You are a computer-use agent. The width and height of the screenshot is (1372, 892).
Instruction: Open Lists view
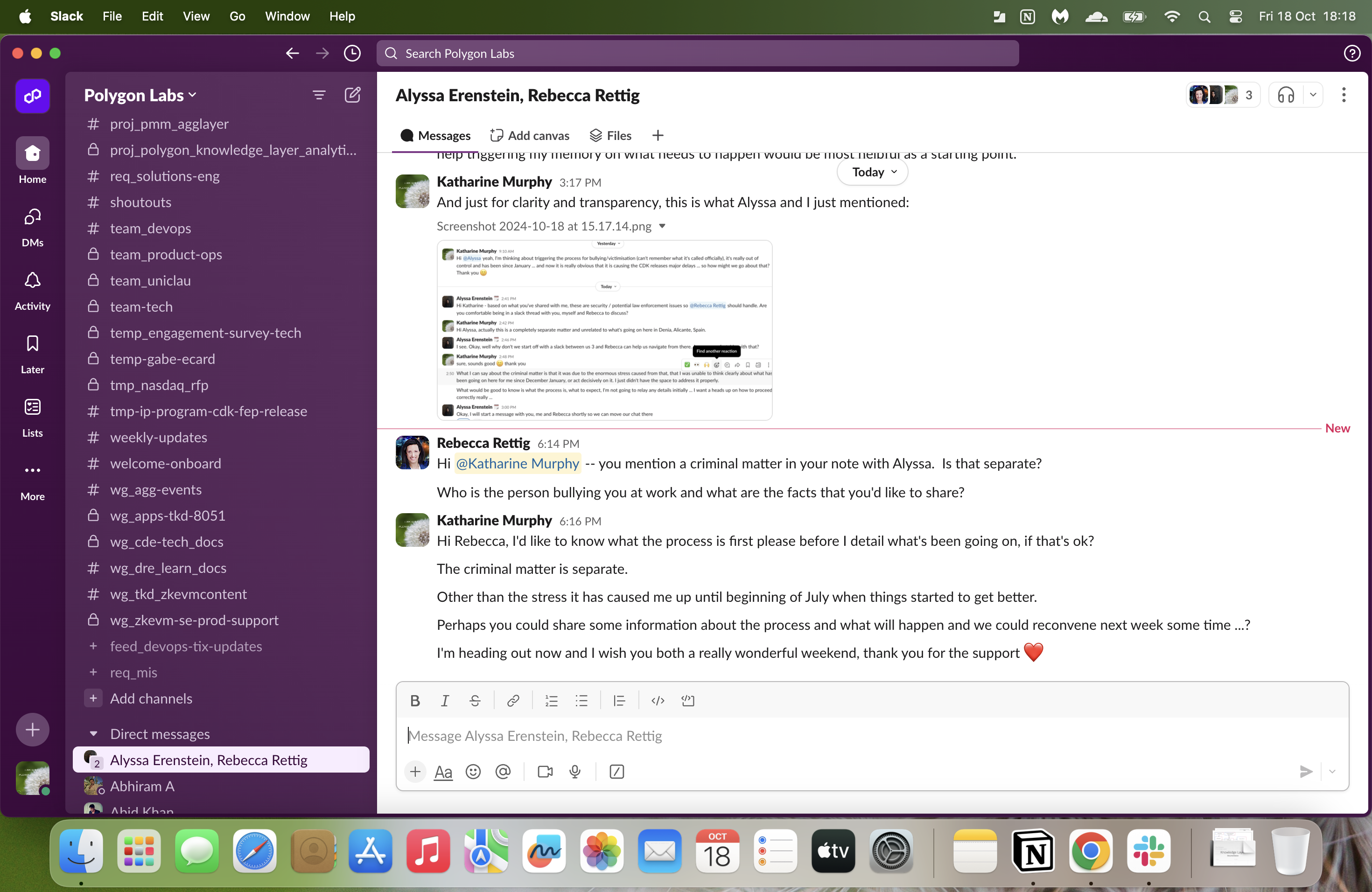click(32, 417)
